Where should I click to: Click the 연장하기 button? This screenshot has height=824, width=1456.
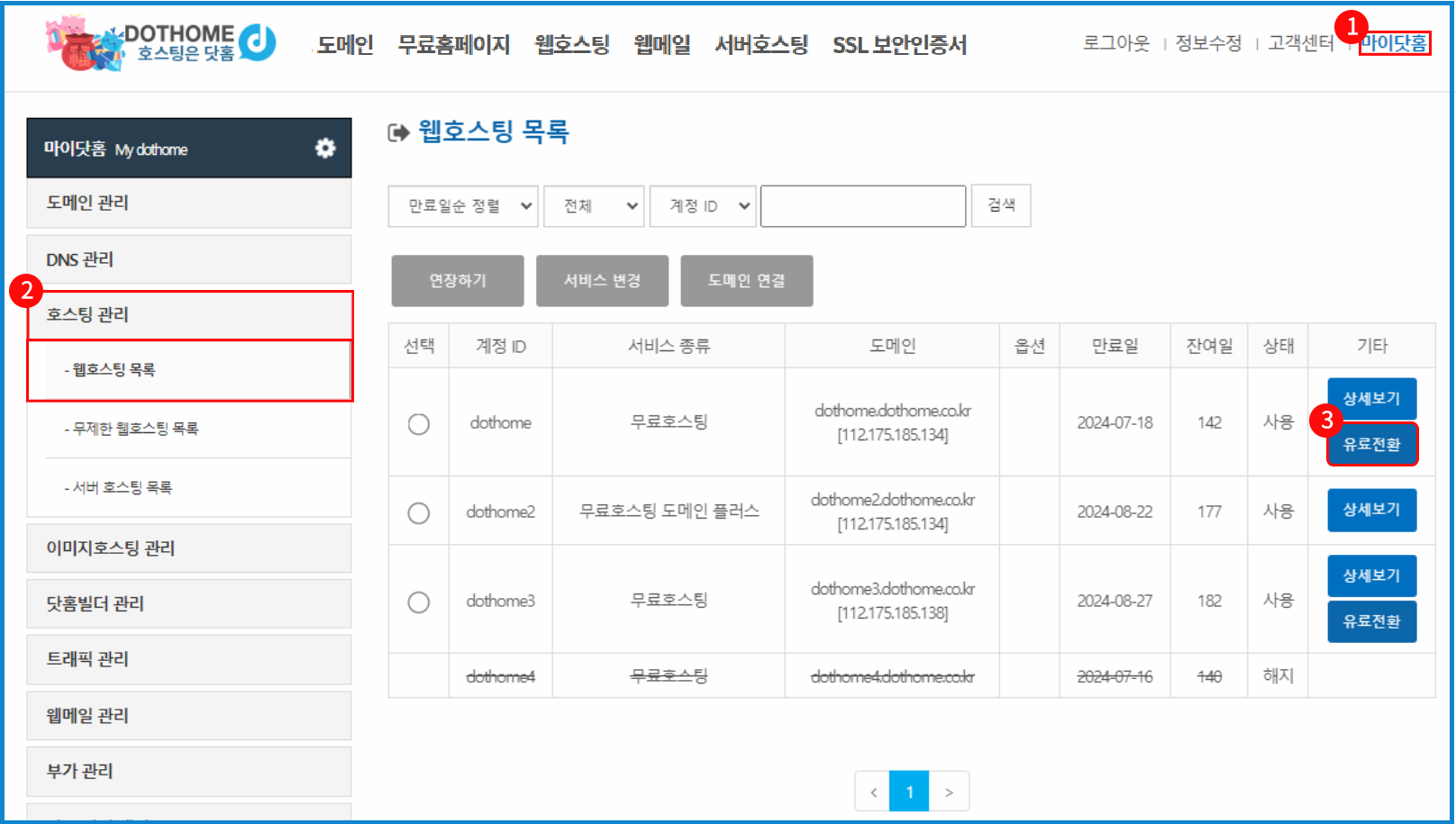tap(458, 281)
